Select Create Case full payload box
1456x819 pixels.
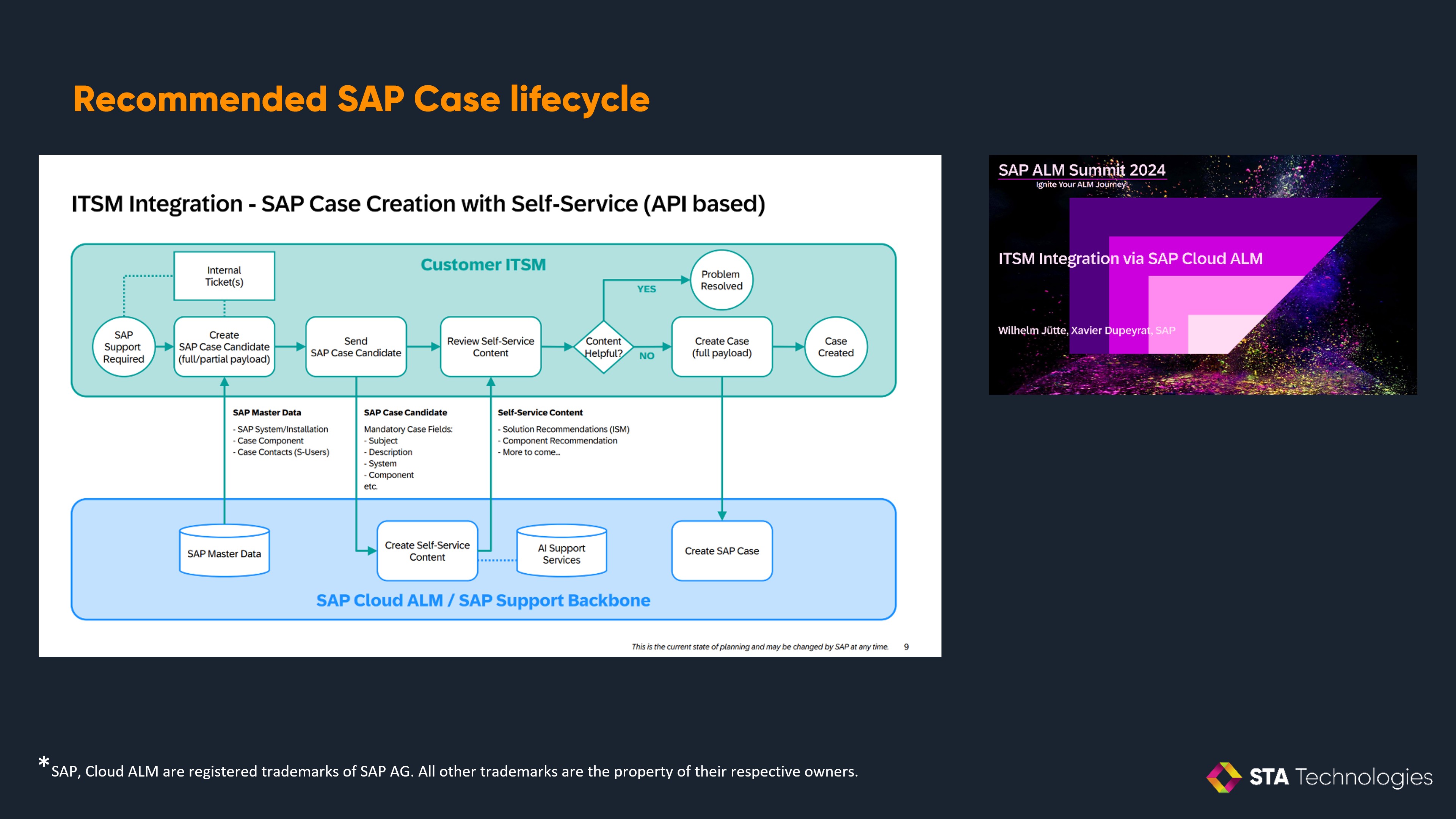click(721, 347)
